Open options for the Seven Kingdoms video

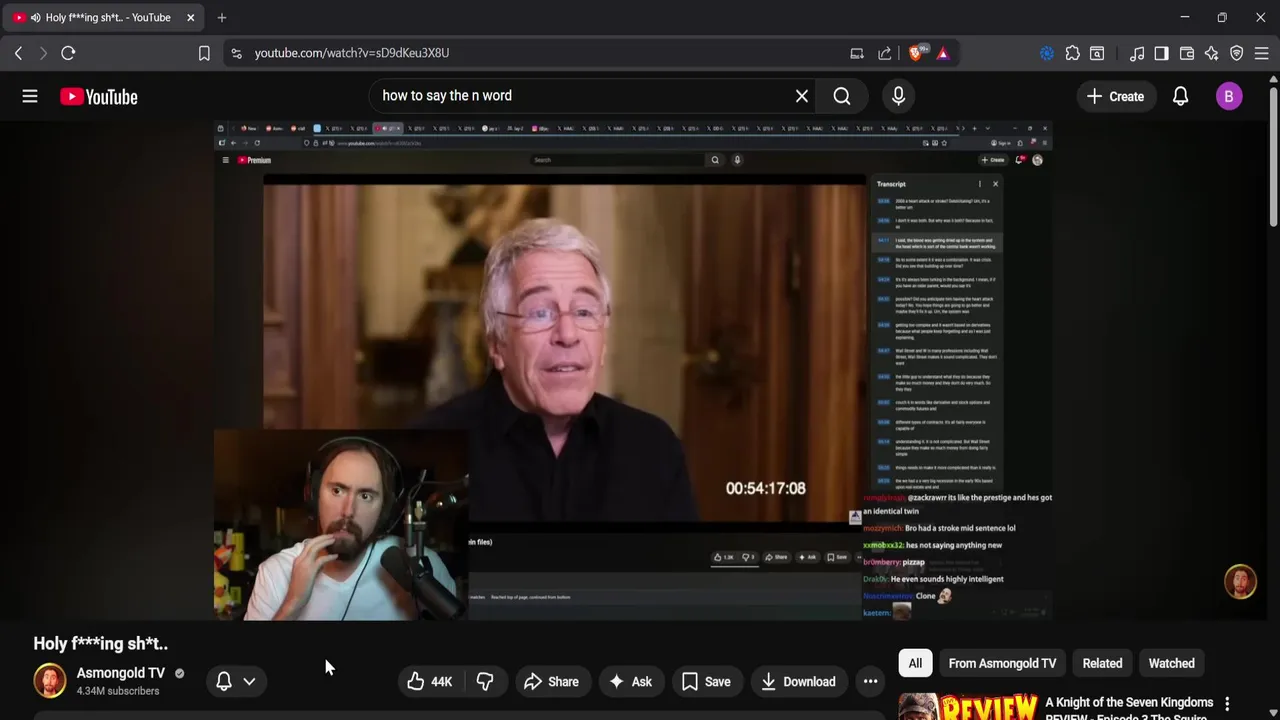[1227, 704]
